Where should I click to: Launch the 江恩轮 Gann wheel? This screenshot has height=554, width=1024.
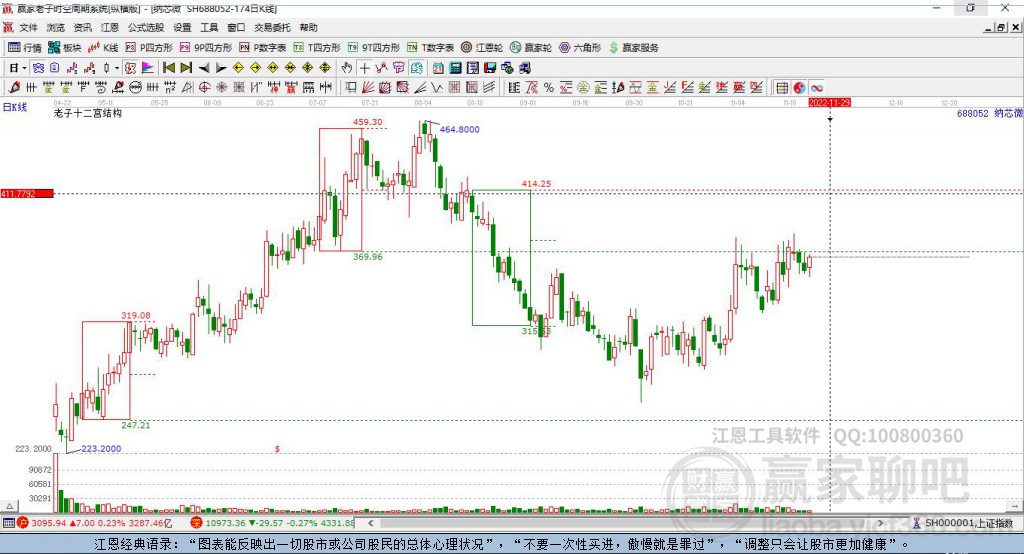tap(482, 48)
